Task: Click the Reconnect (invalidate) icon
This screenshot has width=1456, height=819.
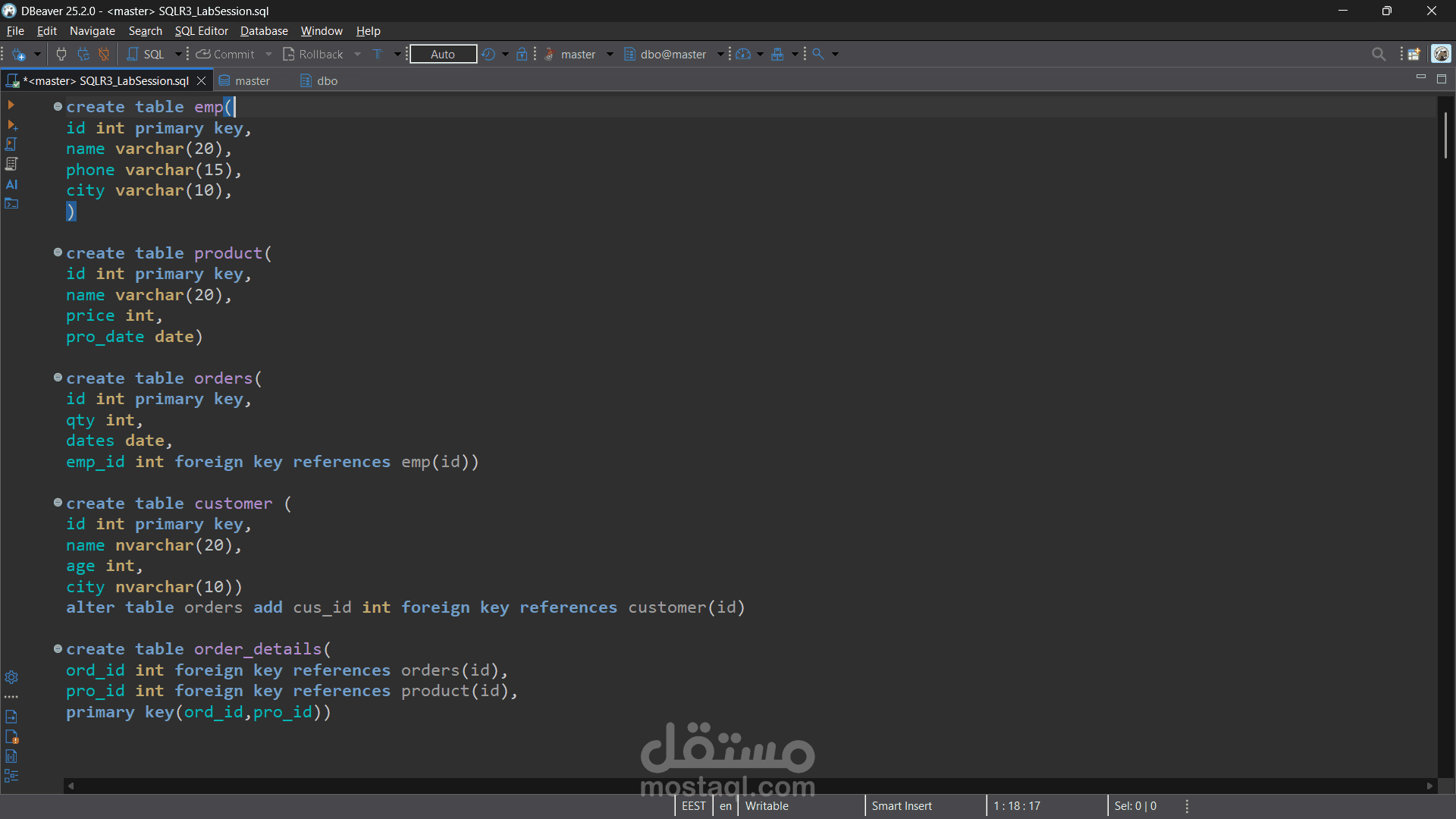Action: [83, 55]
